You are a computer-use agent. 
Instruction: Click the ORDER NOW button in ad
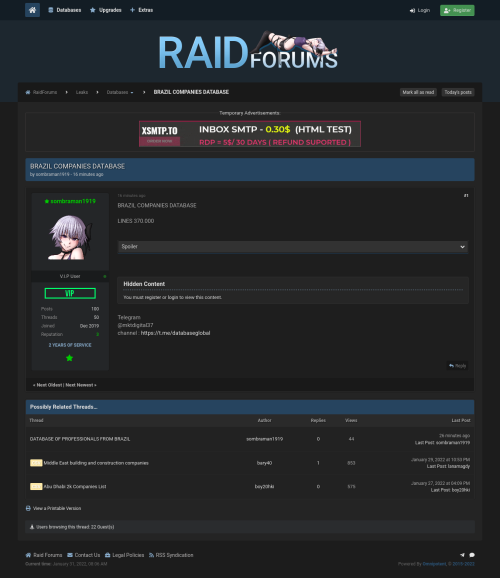(x=160, y=141)
